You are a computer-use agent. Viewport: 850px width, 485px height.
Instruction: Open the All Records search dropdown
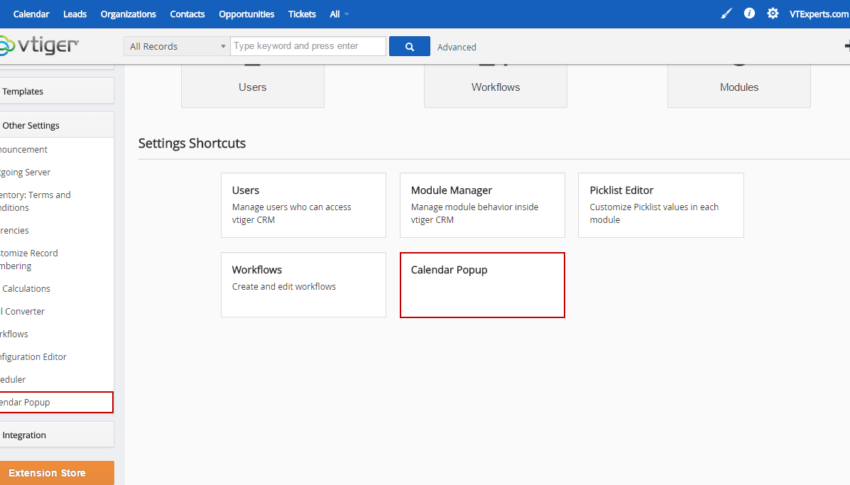pyautogui.click(x=176, y=46)
